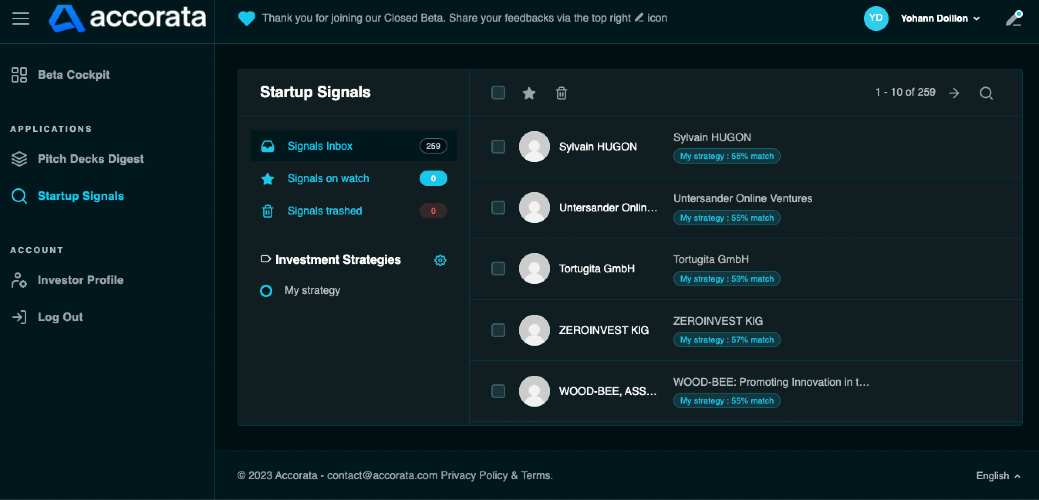
Task: Click the YD user avatar
Action: pos(876,19)
